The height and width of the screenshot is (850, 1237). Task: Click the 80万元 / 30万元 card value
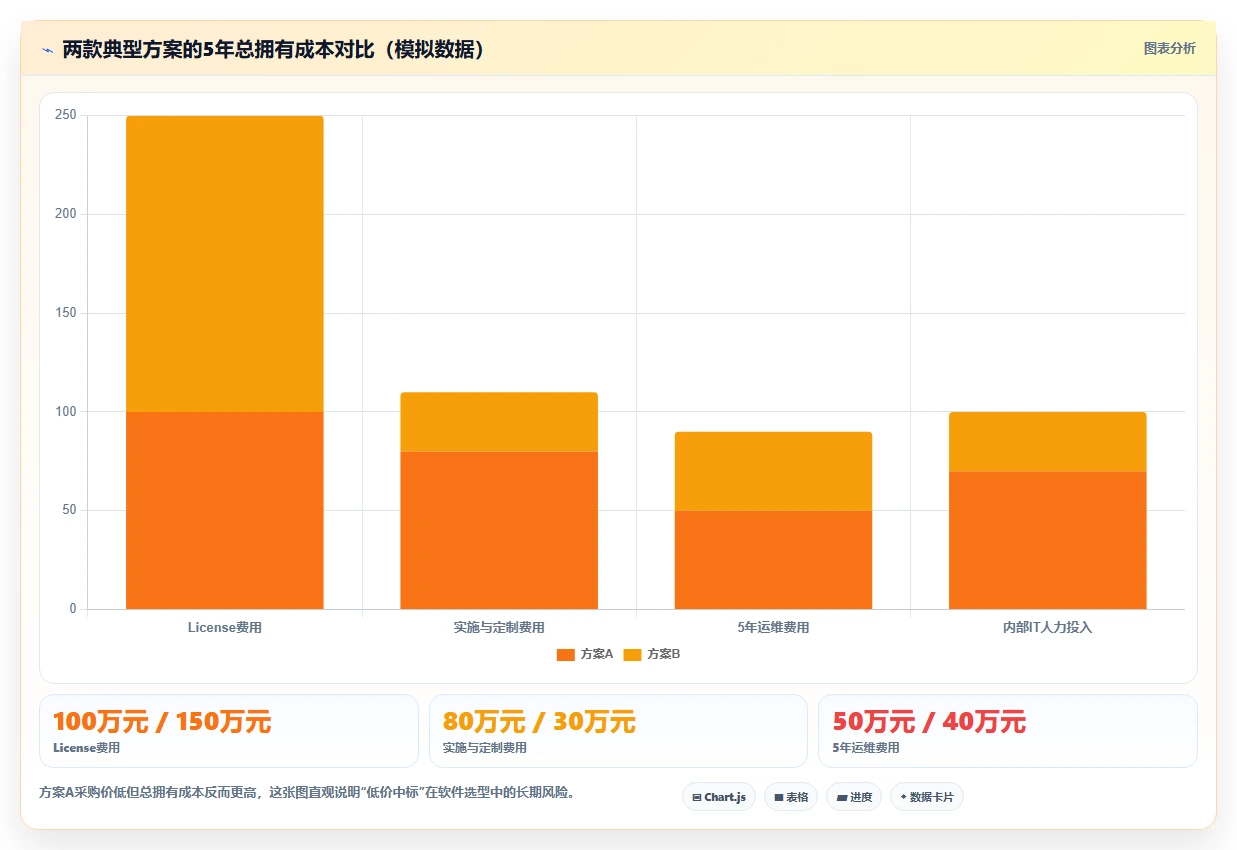click(539, 721)
